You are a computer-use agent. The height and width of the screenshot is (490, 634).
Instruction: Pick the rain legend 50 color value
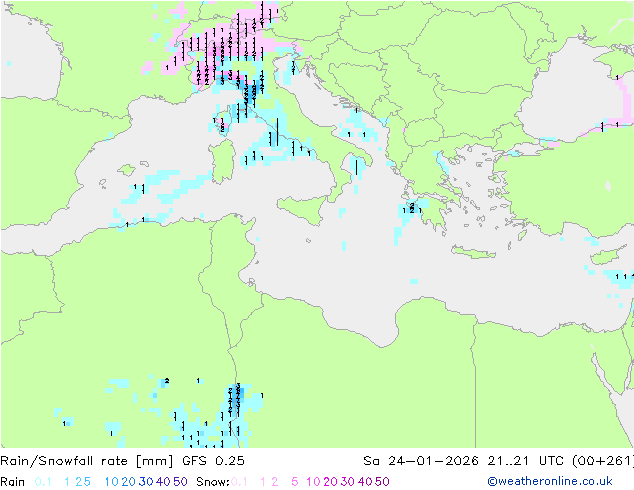(180, 482)
